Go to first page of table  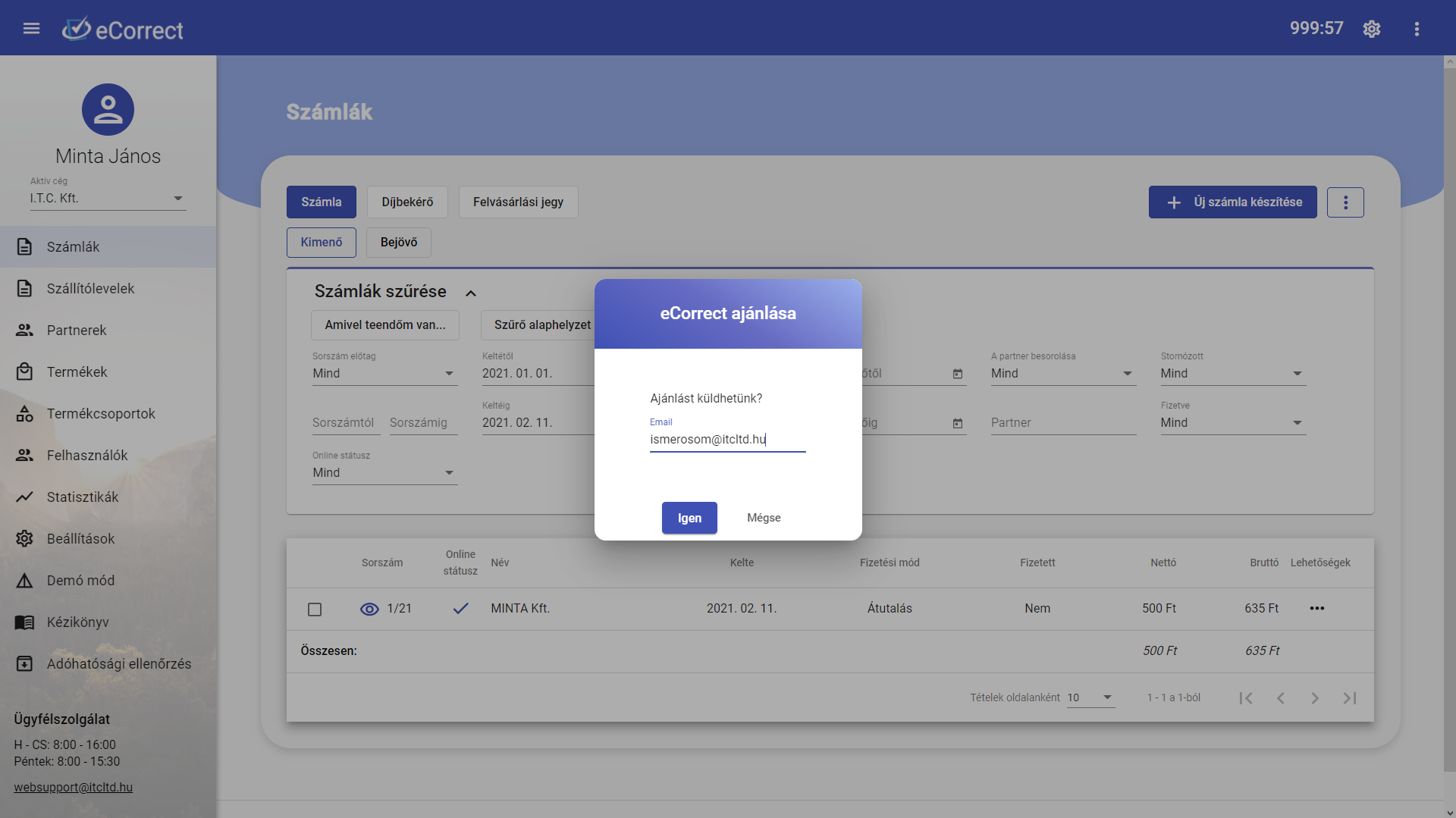1245,697
